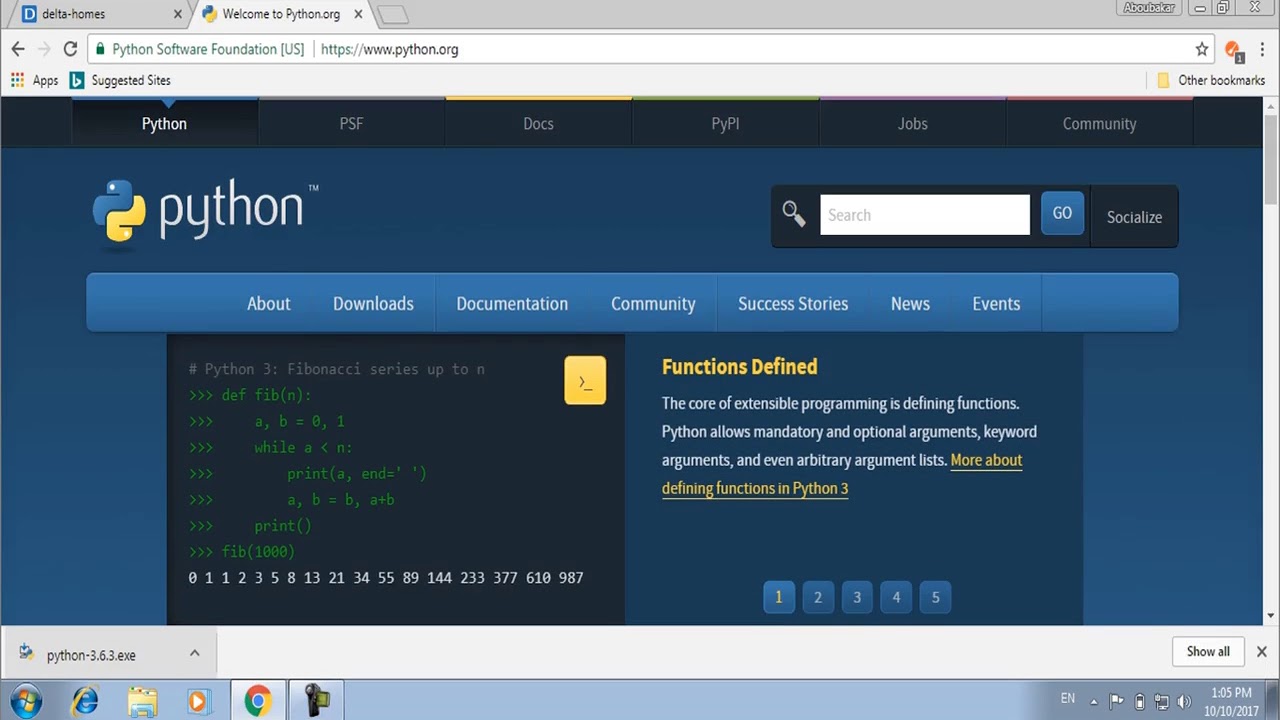Open the Downloads menu
This screenshot has height=720, width=1280.
coord(373,303)
